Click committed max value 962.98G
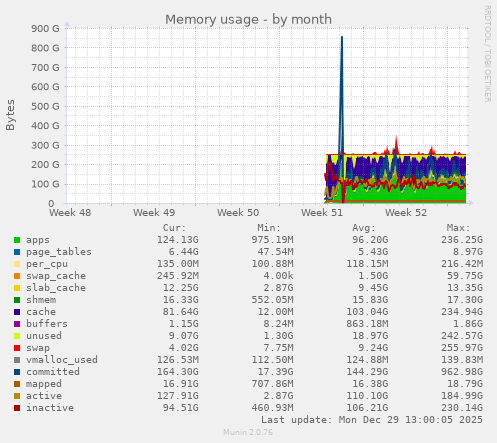 tap(462, 372)
